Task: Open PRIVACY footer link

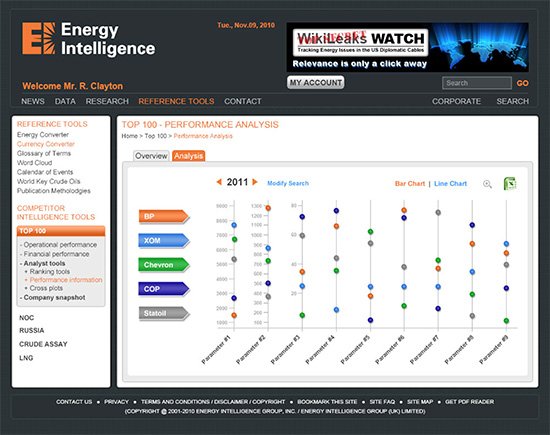Action: 116,402
